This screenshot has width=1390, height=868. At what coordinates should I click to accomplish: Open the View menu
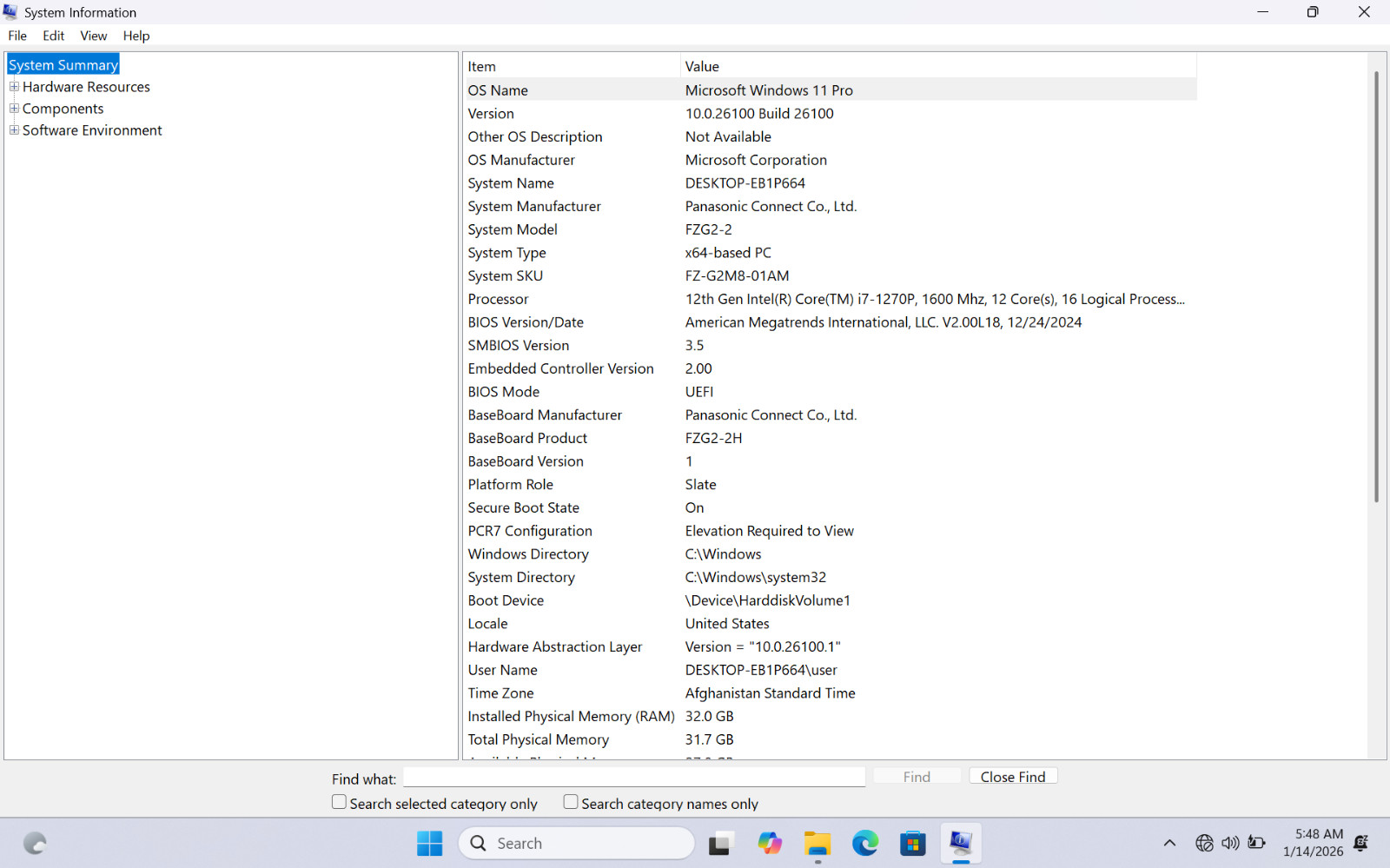click(94, 36)
